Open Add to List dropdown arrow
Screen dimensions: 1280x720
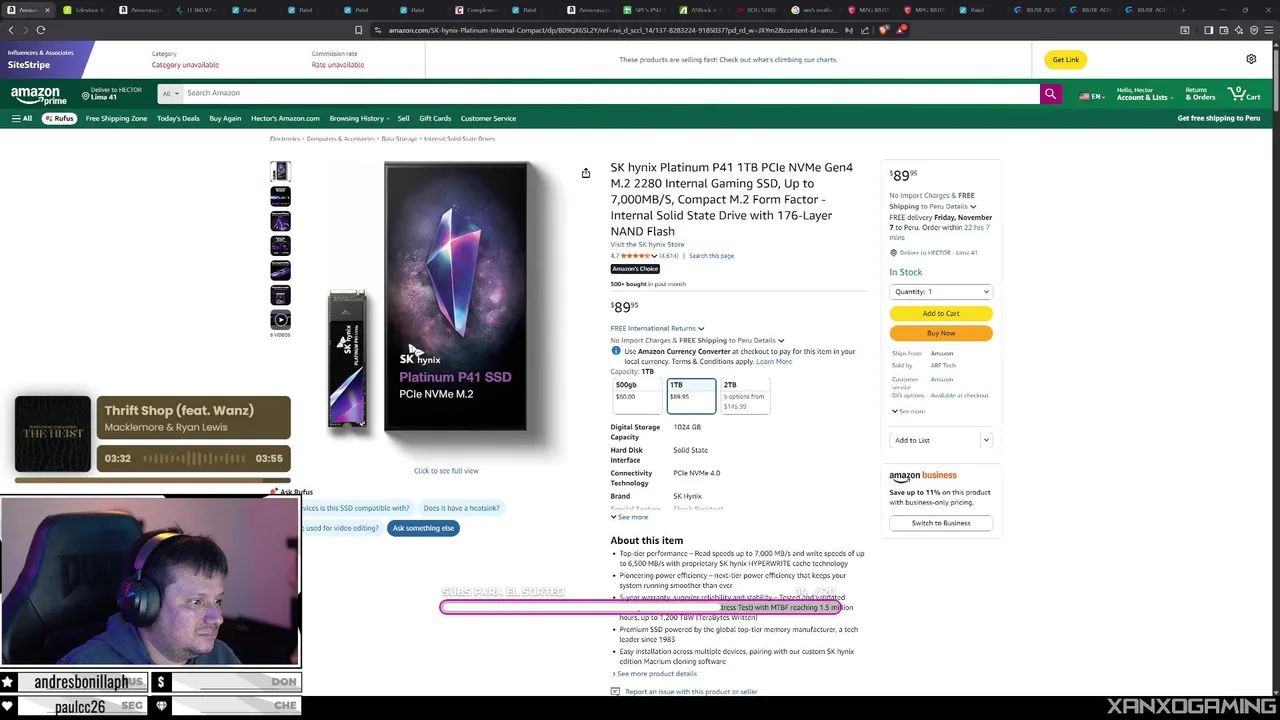986,440
